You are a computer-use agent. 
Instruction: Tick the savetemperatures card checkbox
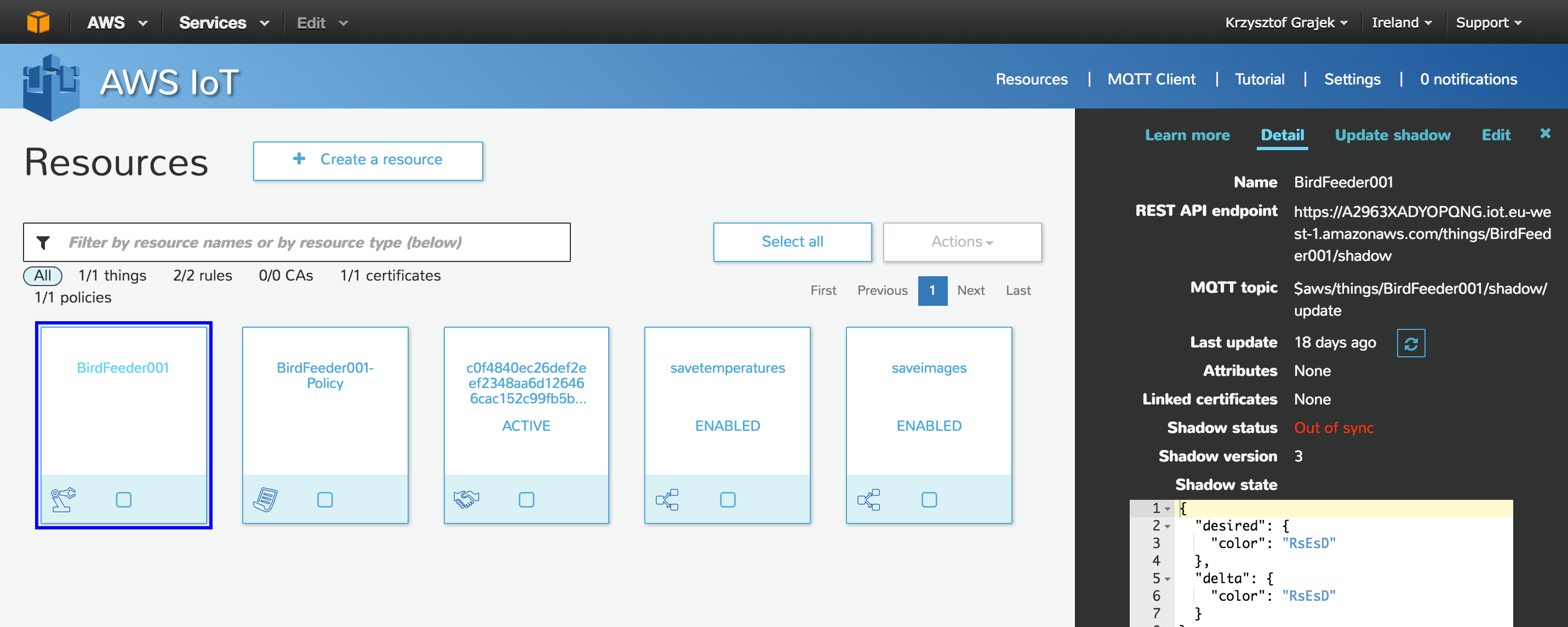[728, 500]
